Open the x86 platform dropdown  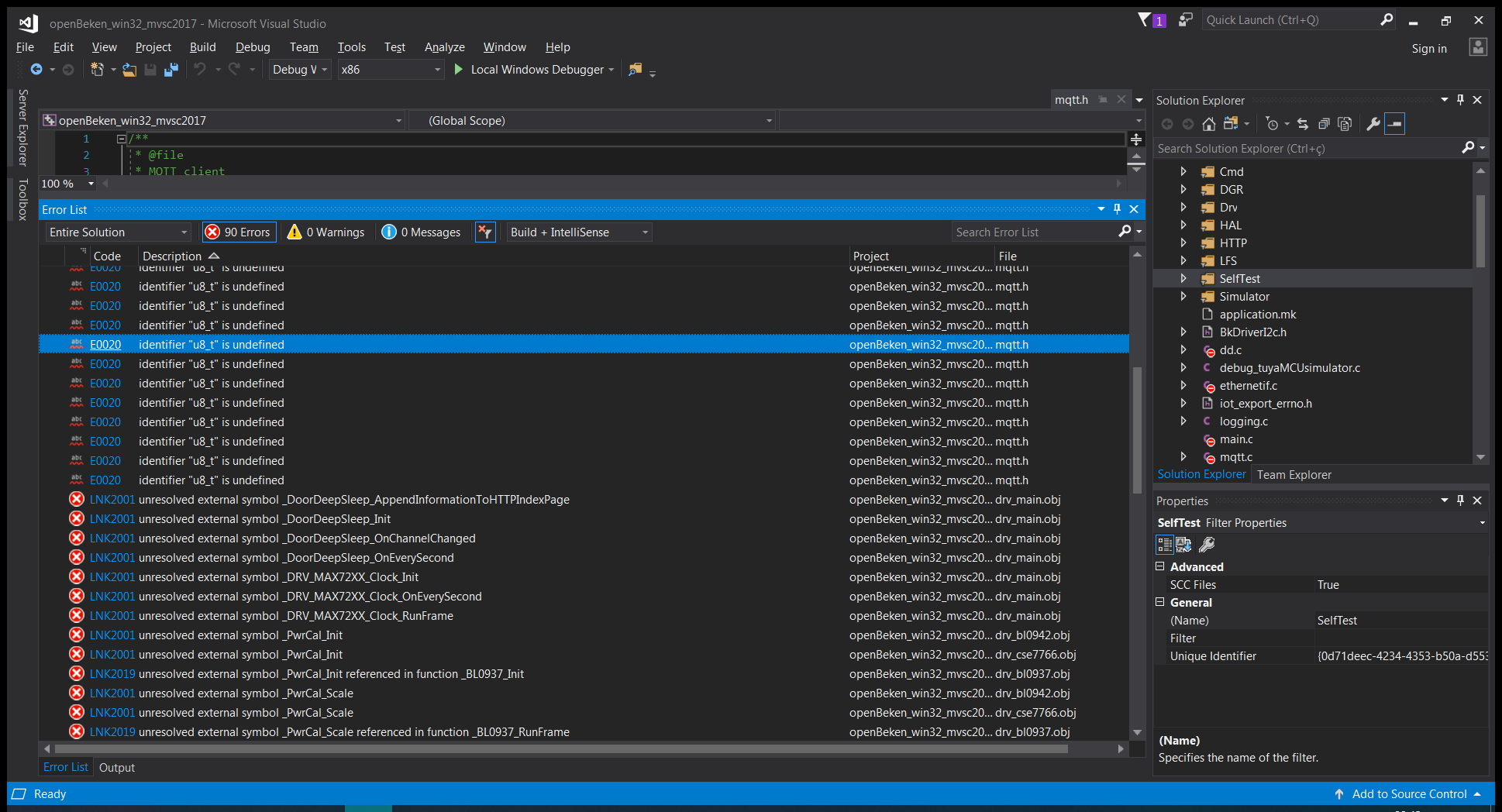[391, 70]
